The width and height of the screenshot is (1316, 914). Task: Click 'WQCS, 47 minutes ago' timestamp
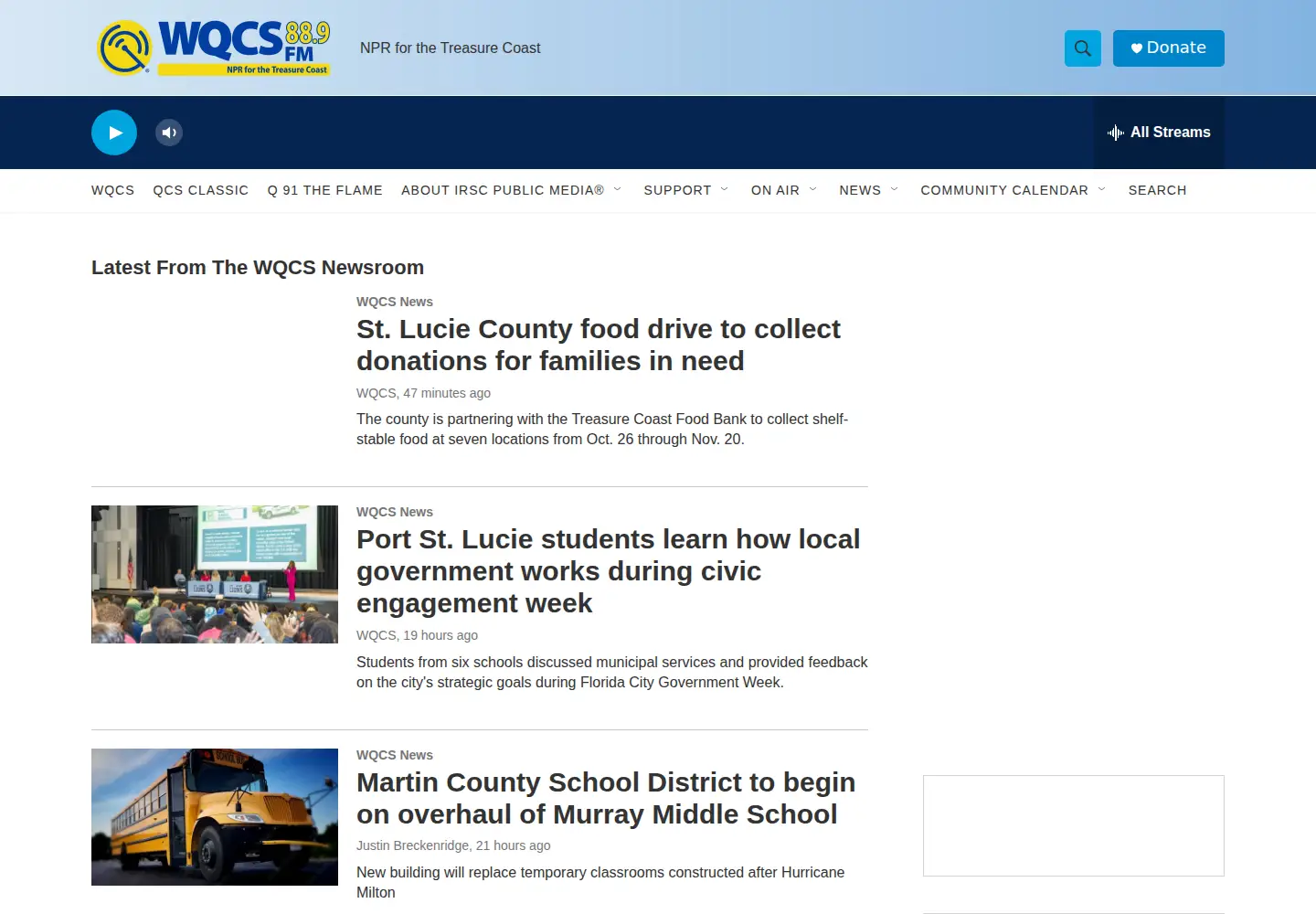(423, 393)
